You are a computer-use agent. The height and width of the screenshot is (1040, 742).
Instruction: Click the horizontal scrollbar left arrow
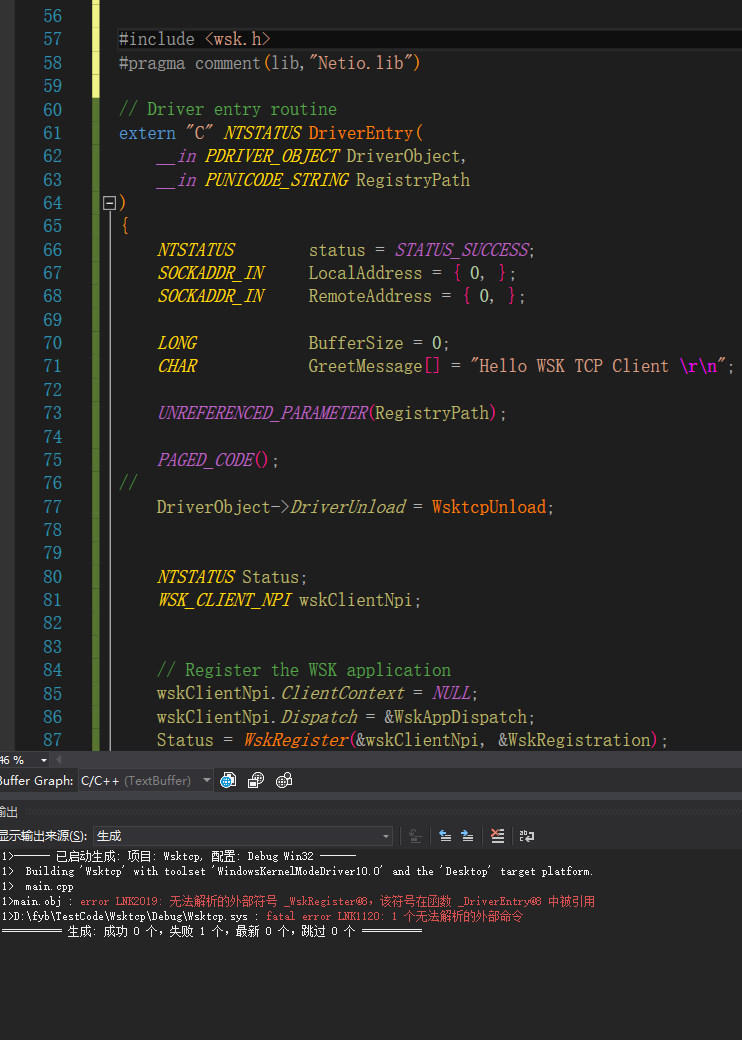[x=58, y=760]
